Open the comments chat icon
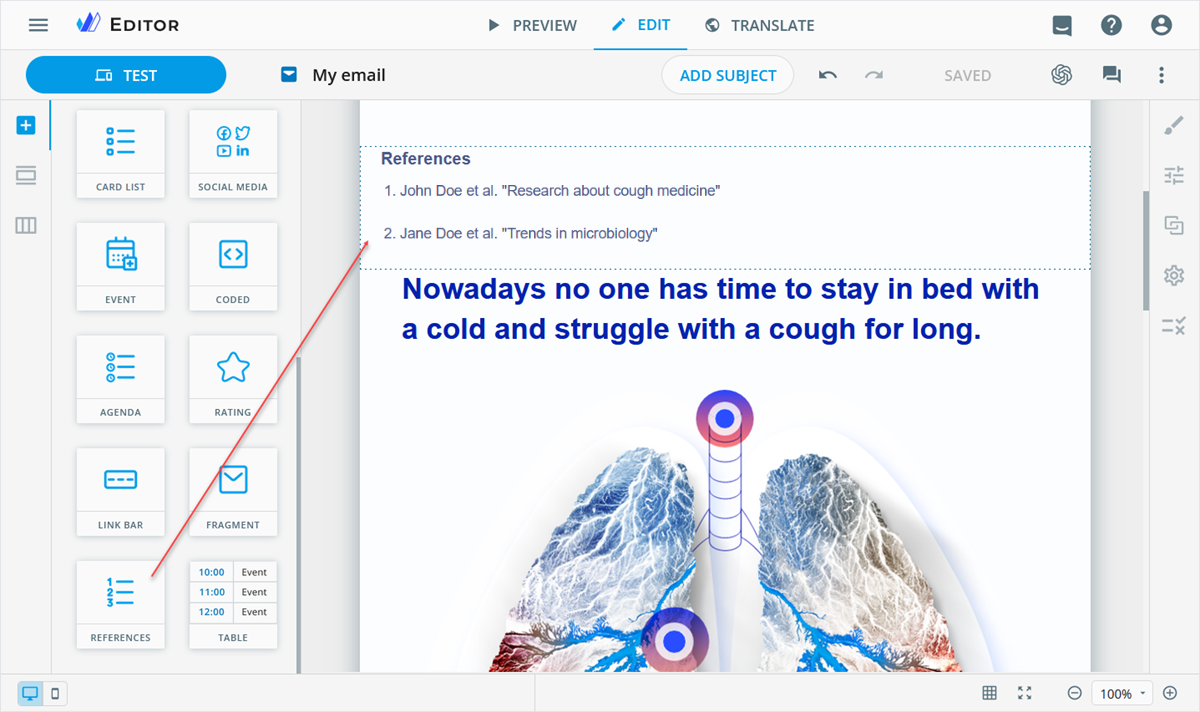Screen dimensions: 1200x712 click(x=1111, y=75)
